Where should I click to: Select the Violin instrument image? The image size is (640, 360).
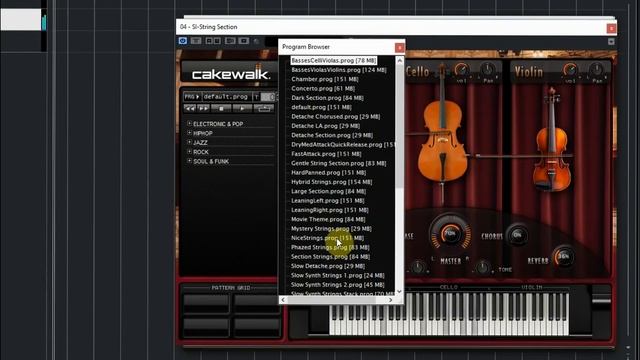point(552,140)
